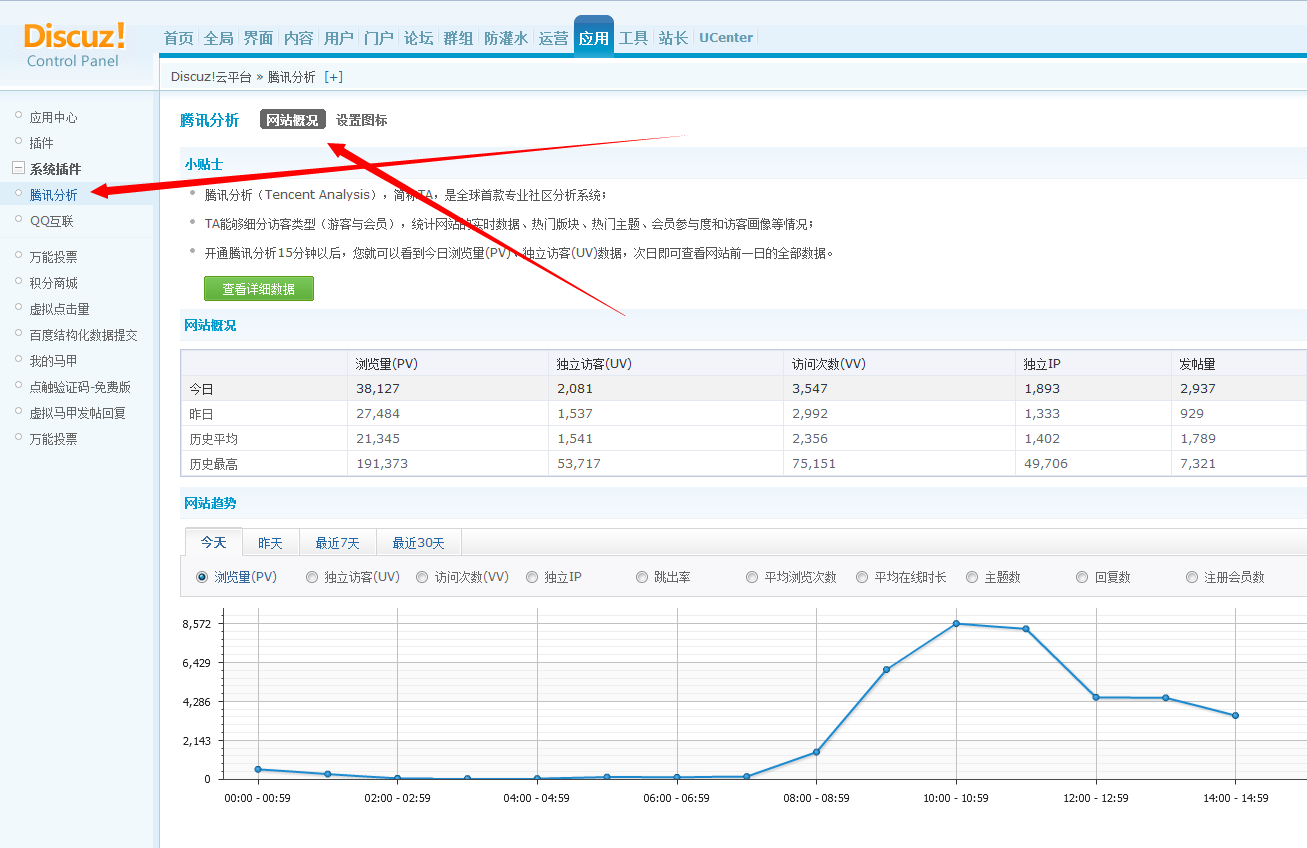Select the 最近7天 trend tab

pyautogui.click(x=338, y=543)
